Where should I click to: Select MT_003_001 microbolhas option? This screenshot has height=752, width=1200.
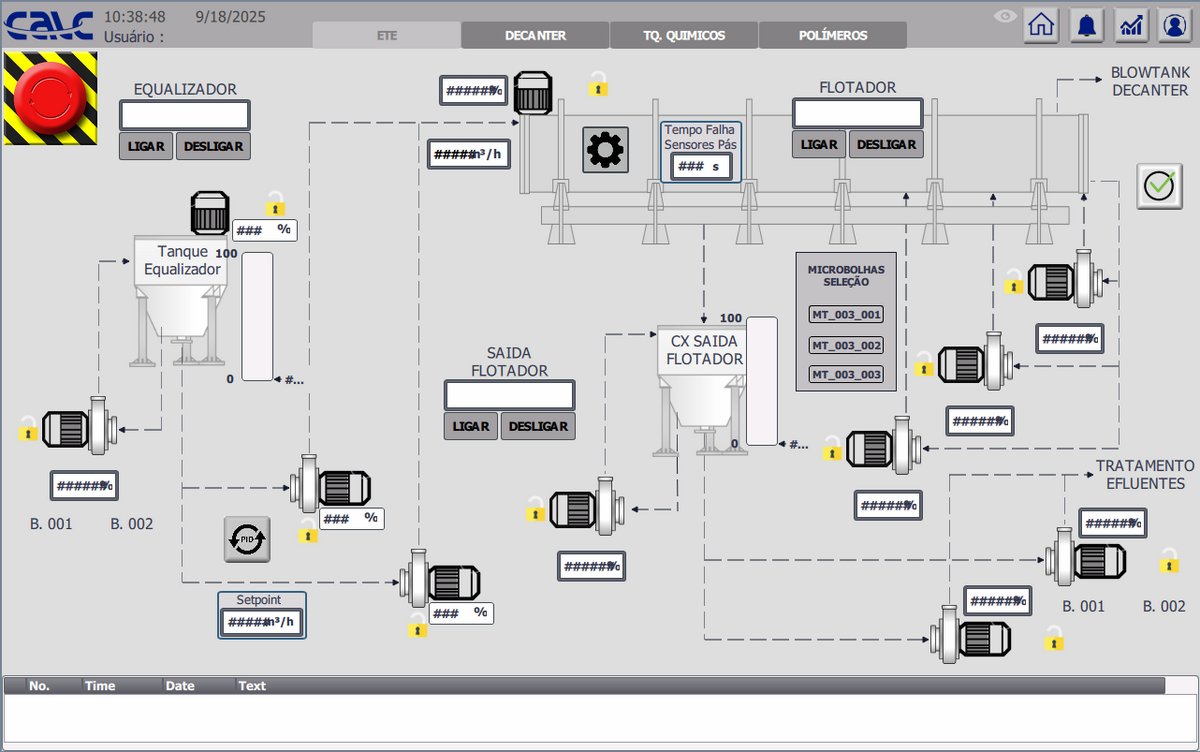pyautogui.click(x=846, y=315)
